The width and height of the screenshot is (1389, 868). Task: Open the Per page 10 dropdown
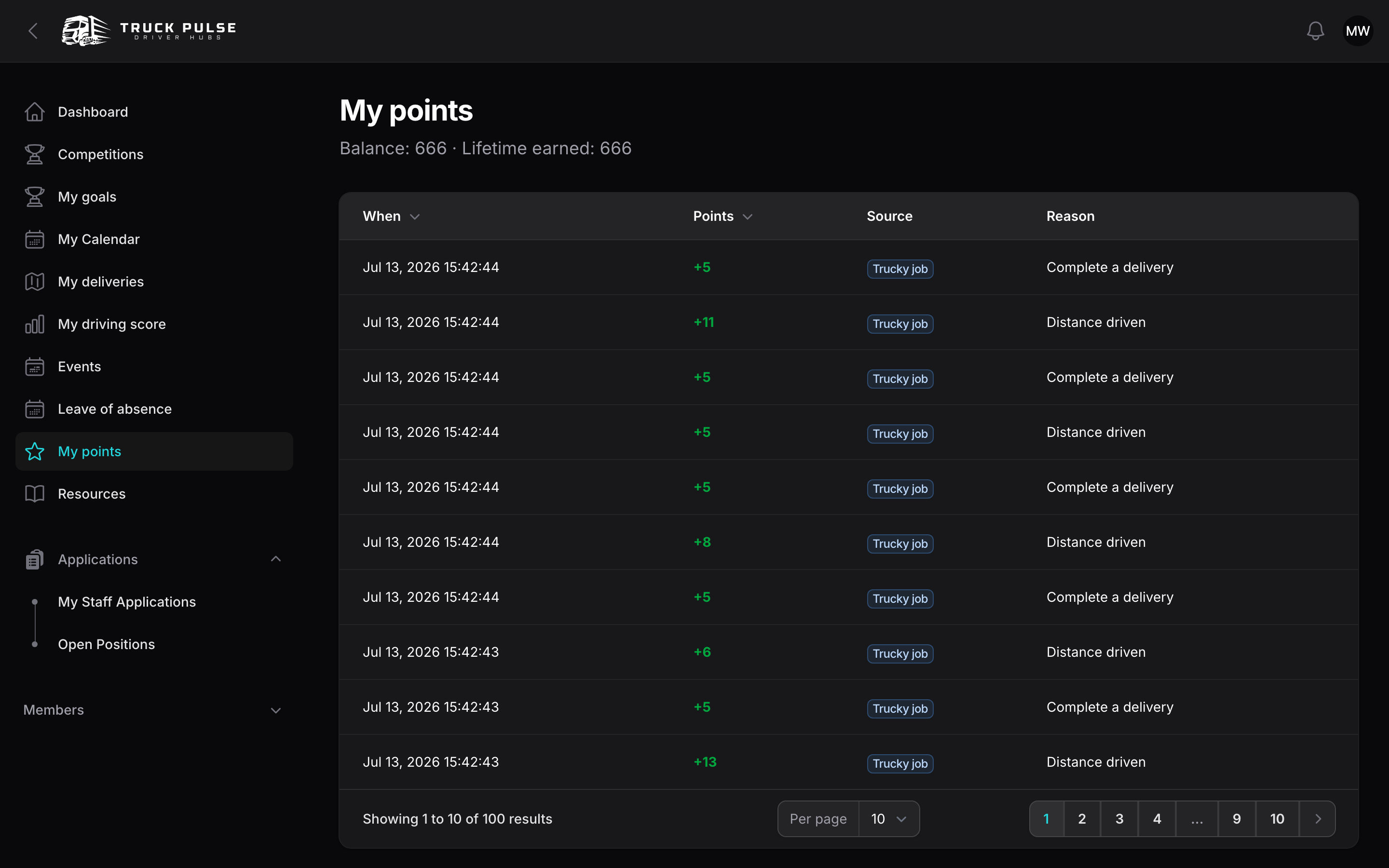(888, 819)
